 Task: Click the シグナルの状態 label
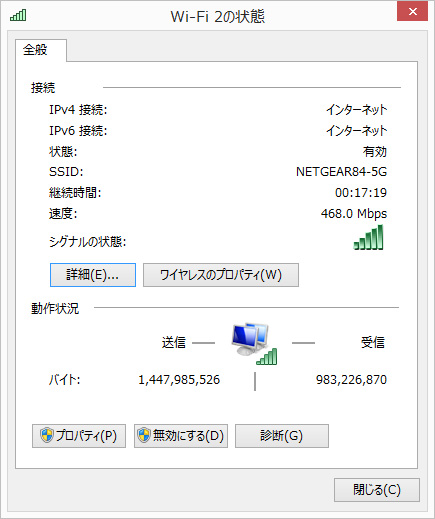point(88,242)
